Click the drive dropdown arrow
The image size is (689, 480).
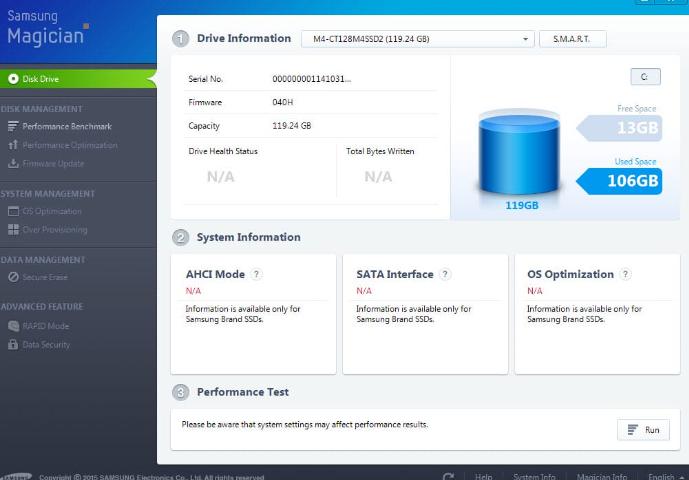click(525, 39)
